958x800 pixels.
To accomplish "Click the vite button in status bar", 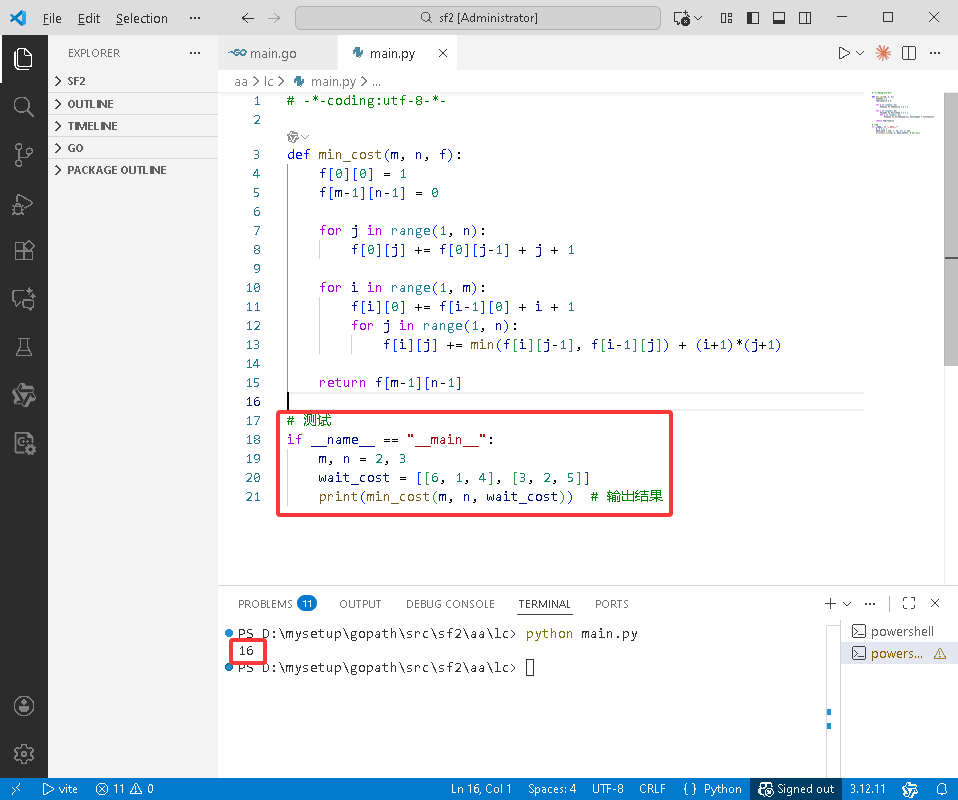I will 60,789.
